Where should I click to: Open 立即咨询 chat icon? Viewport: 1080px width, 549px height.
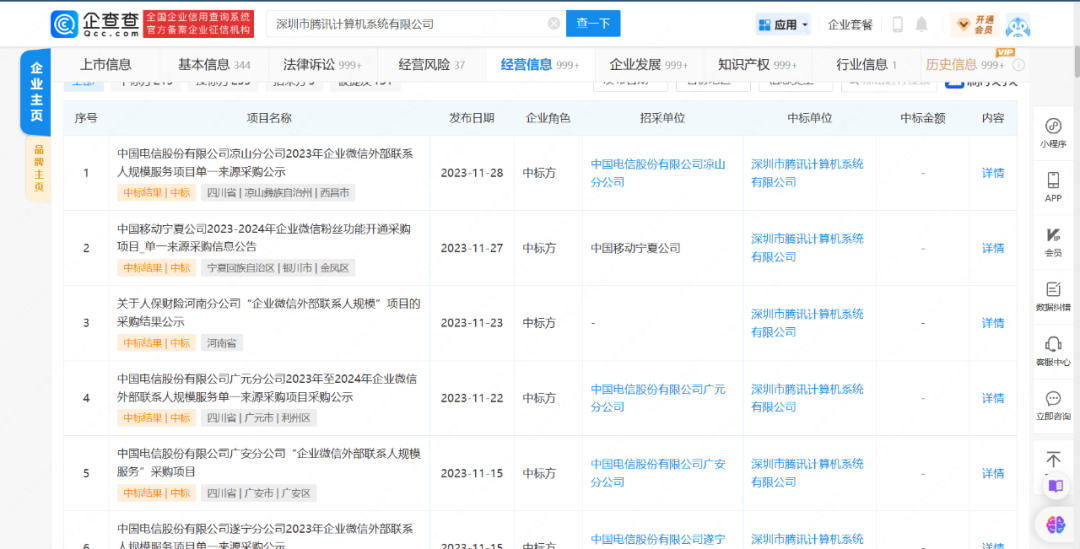(x=1053, y=405)
